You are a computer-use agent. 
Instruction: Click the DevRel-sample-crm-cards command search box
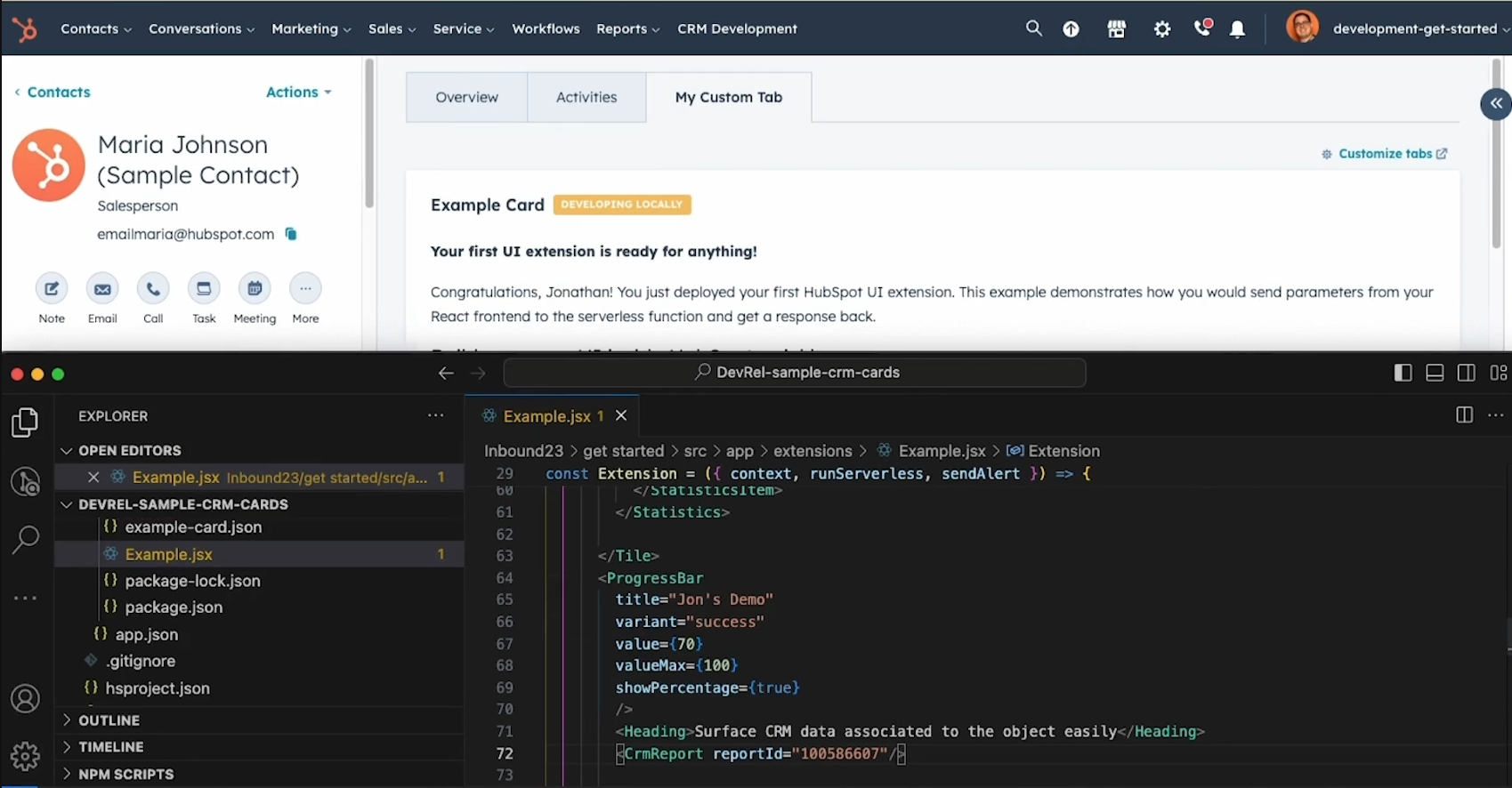795,373
